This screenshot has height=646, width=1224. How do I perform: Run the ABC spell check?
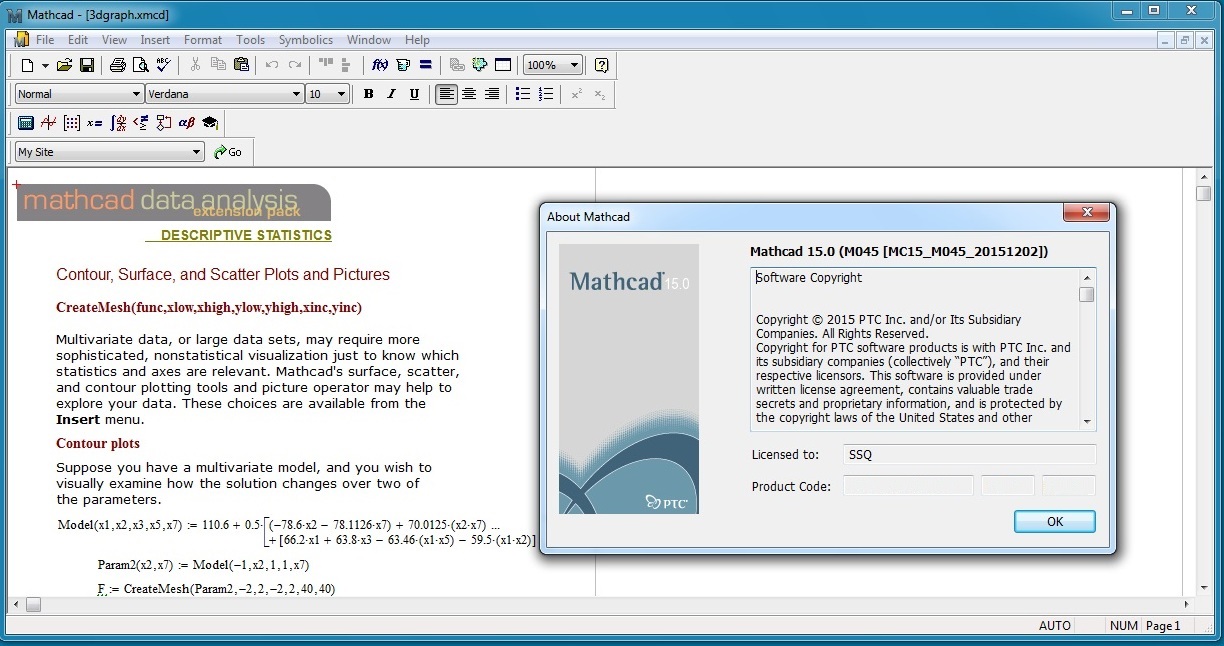click(163, 65)
